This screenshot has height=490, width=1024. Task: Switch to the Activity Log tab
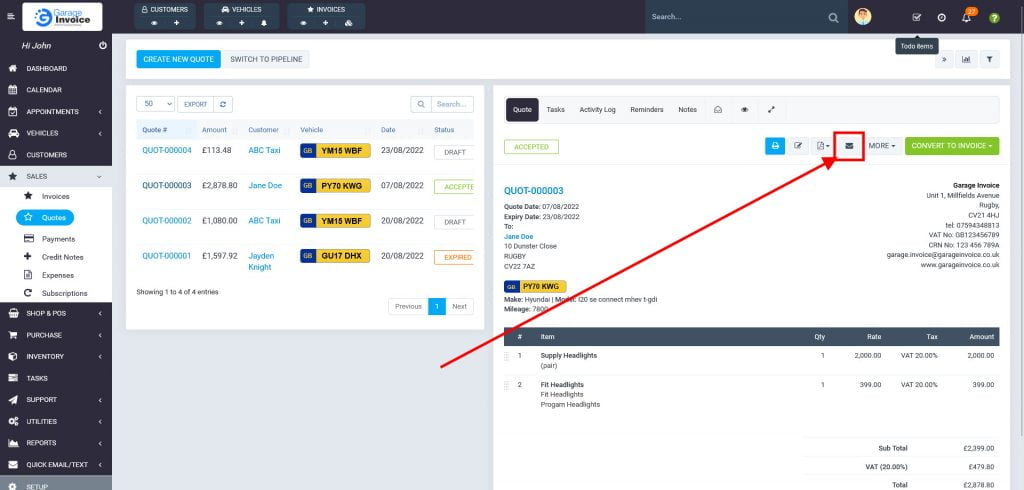[597, 110]
